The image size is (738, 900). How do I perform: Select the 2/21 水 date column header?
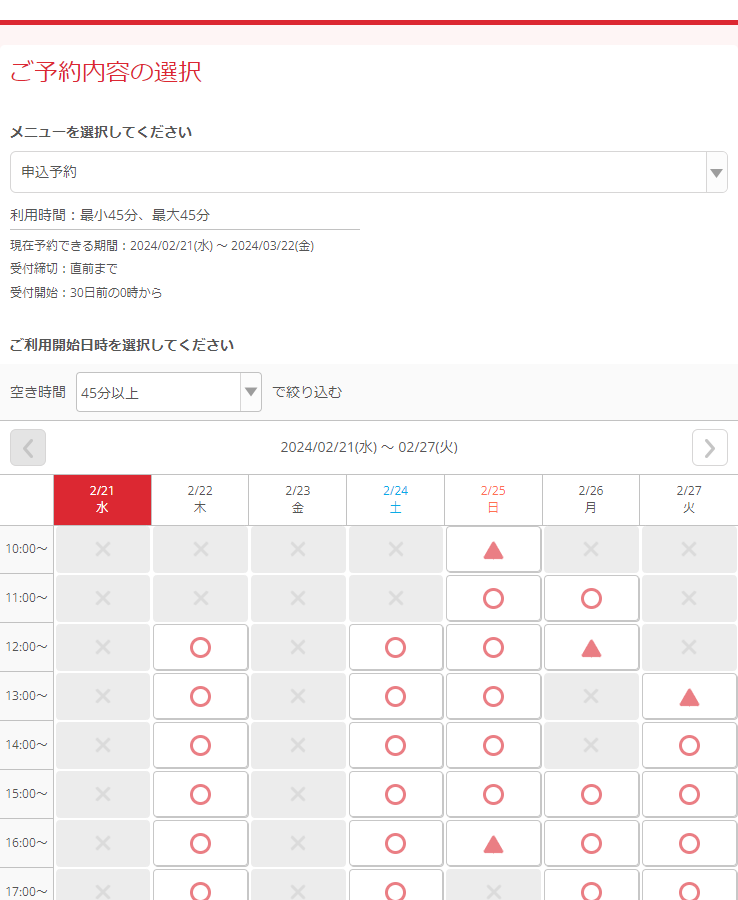click(102, 499)
